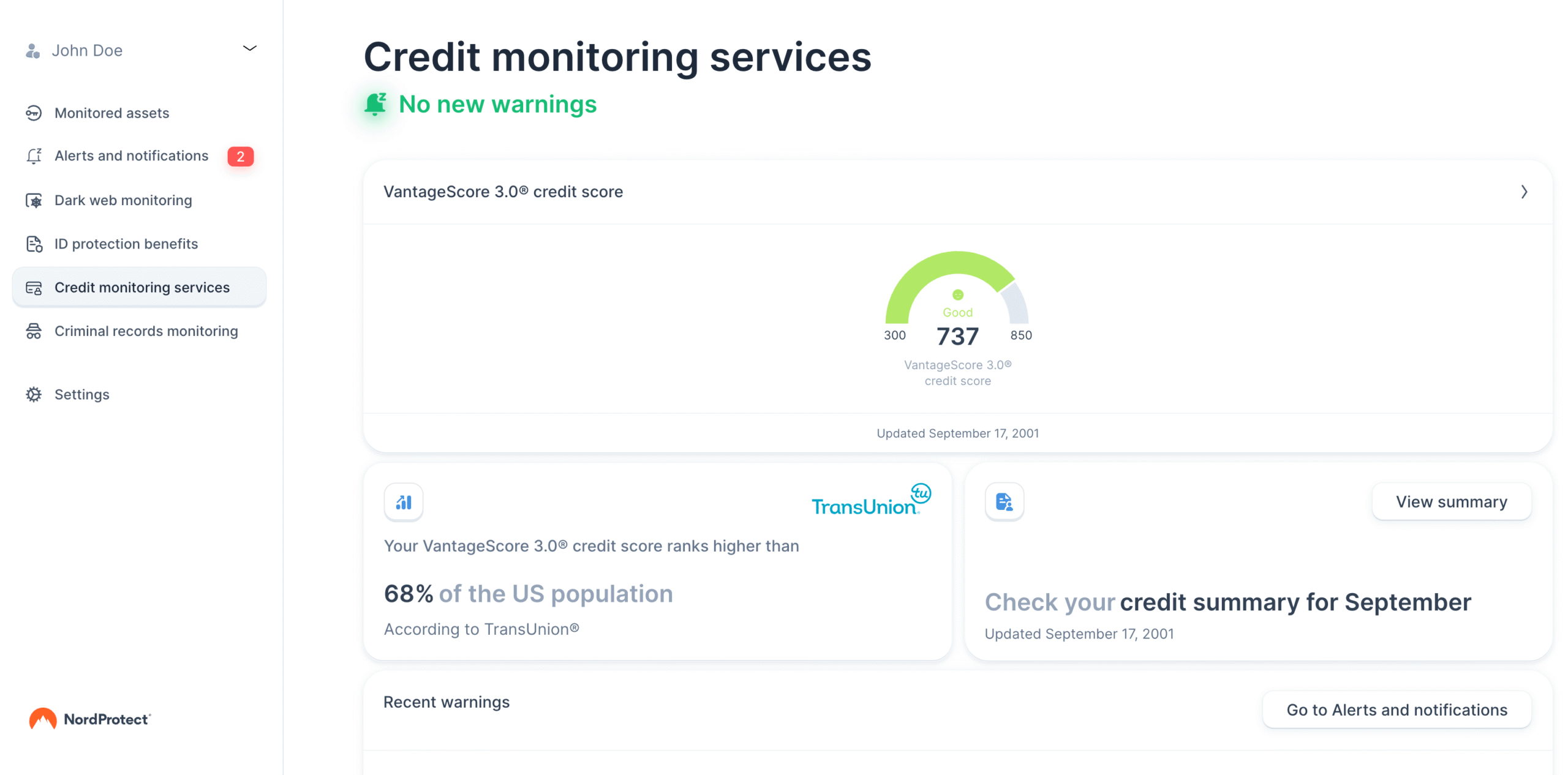This screenshot has height=775, width=1568.
Task: Open the Alerts and notifications menu item
Action: [131, 156]
